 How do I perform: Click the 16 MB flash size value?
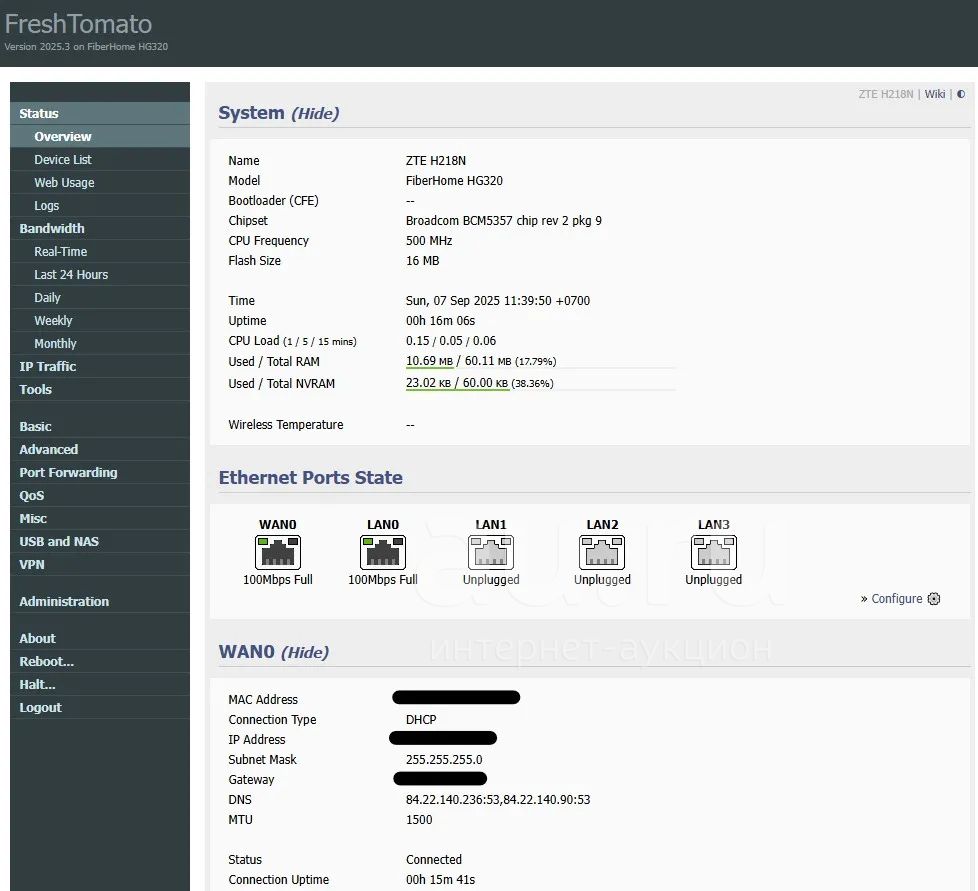(422, 261)
